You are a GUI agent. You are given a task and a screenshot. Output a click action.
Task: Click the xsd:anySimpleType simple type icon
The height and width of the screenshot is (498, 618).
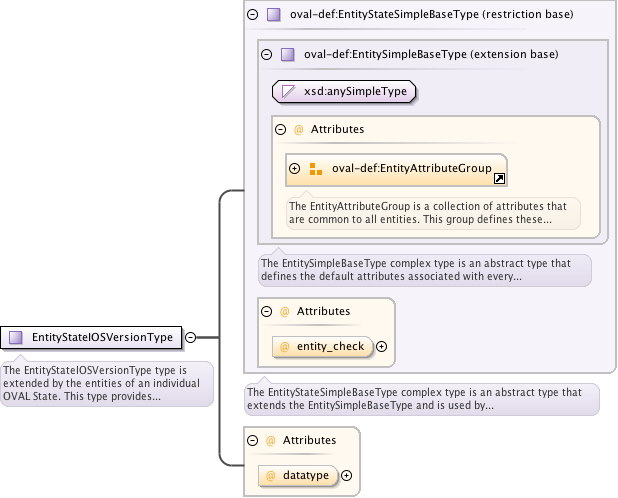pyautogui.click(x=289, y=92)
